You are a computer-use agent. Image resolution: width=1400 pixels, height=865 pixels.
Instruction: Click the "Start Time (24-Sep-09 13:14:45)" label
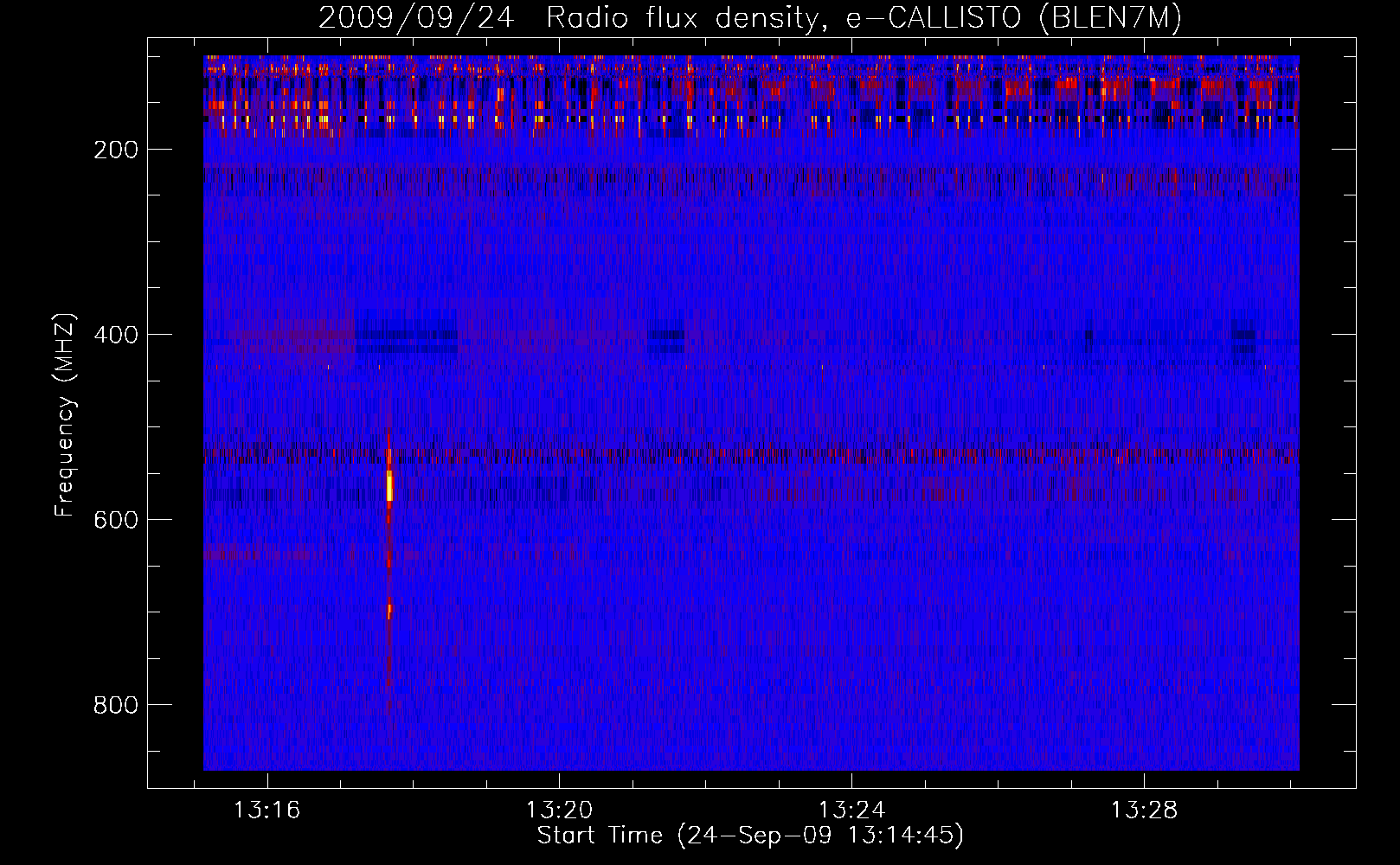[750, 836]
